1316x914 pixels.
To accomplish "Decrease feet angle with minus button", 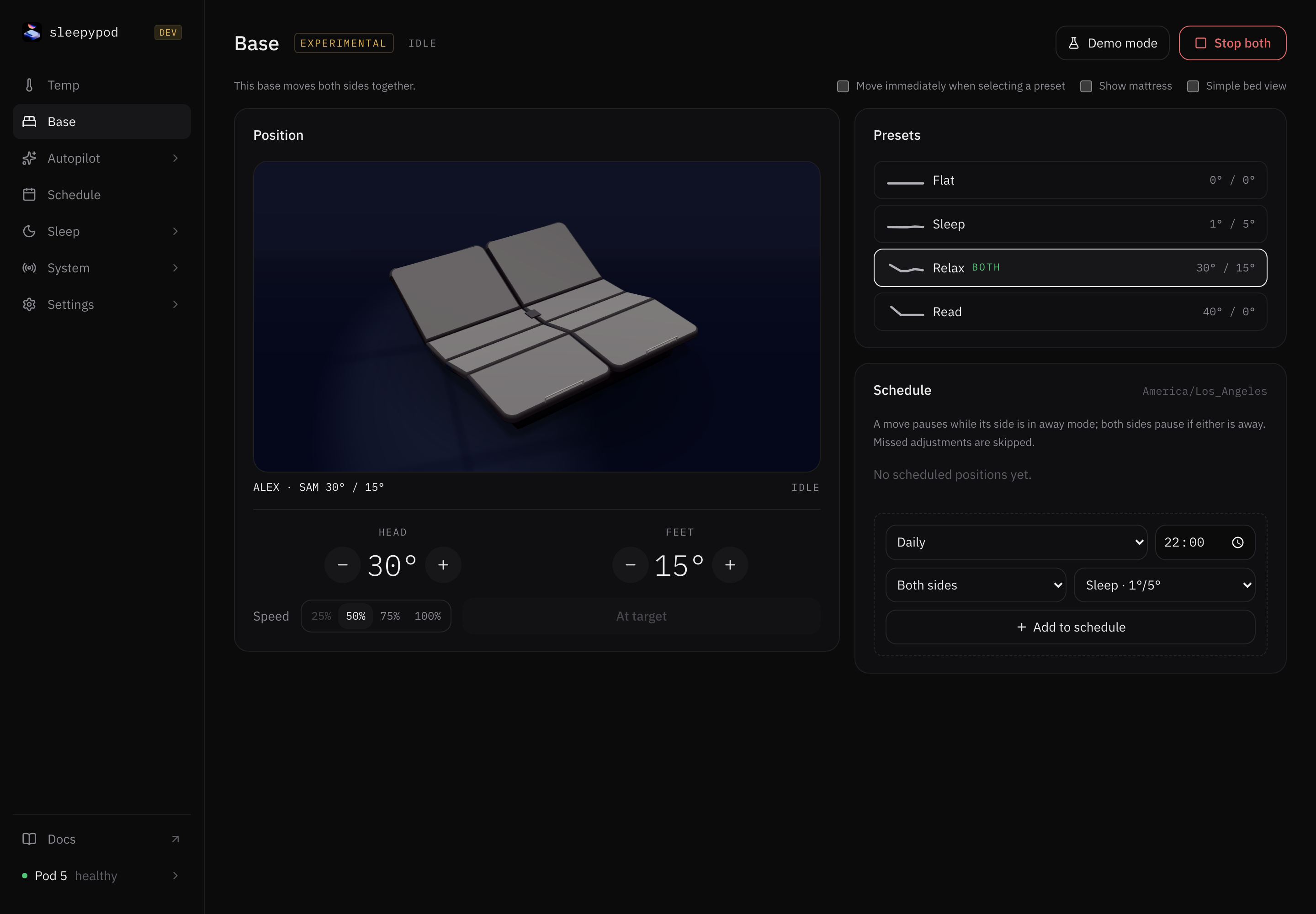I will point(630,565).
